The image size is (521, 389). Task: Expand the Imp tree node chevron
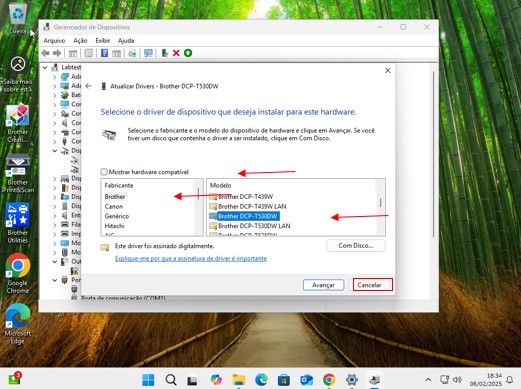[55, 234]
